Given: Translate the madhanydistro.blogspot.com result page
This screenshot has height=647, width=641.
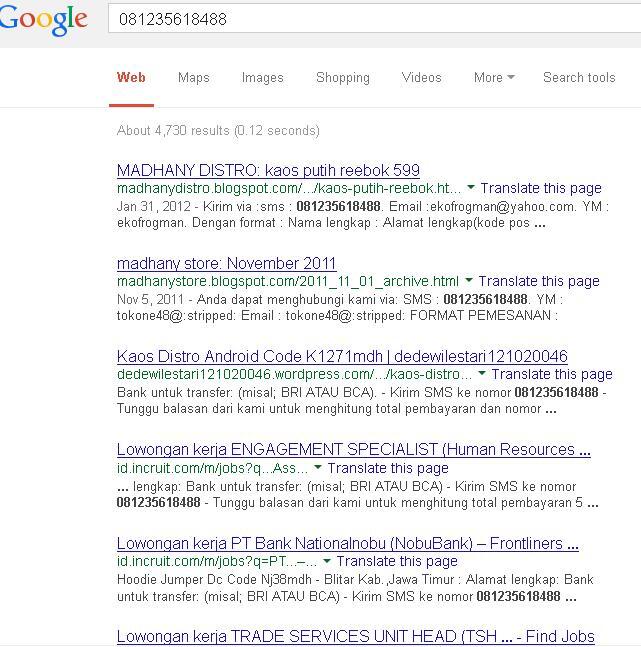Looking at the screenshot, I should [541, 188].
